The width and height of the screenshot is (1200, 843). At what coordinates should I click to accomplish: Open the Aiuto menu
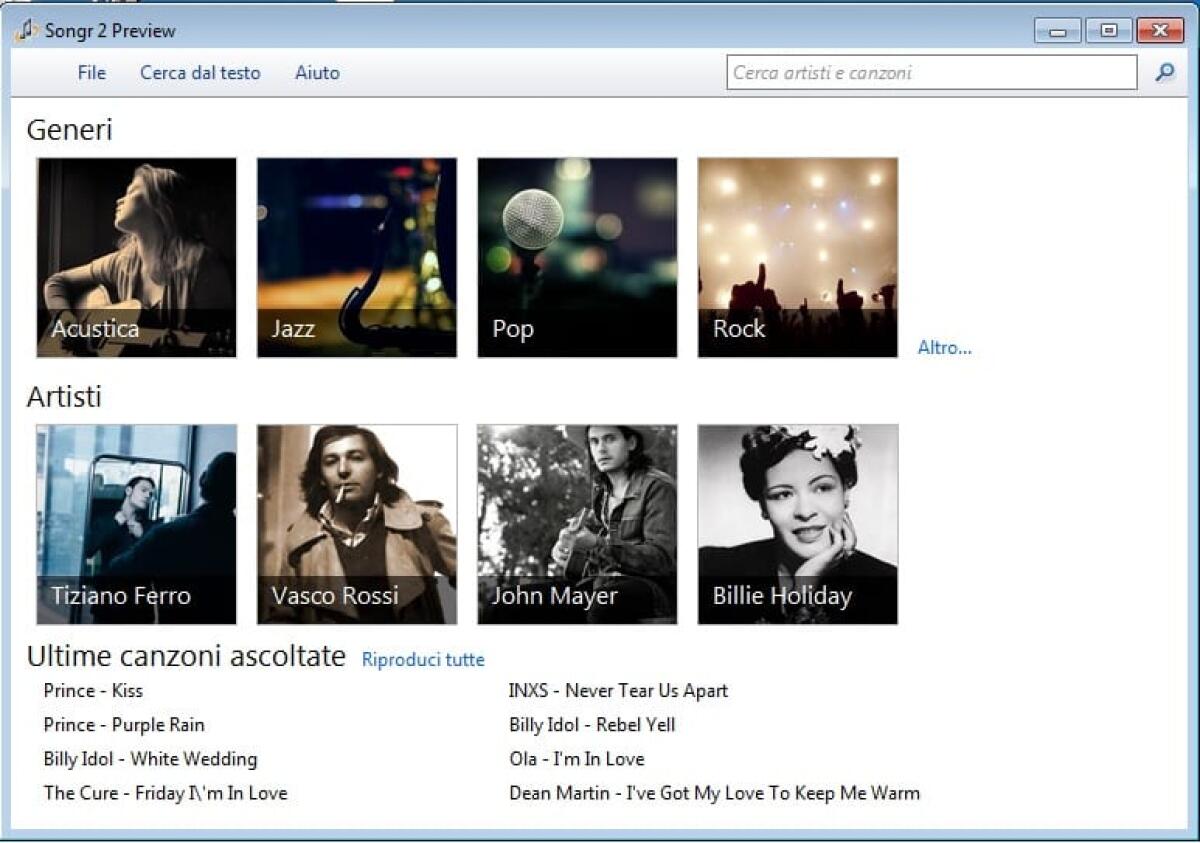(x=317, y=72)
